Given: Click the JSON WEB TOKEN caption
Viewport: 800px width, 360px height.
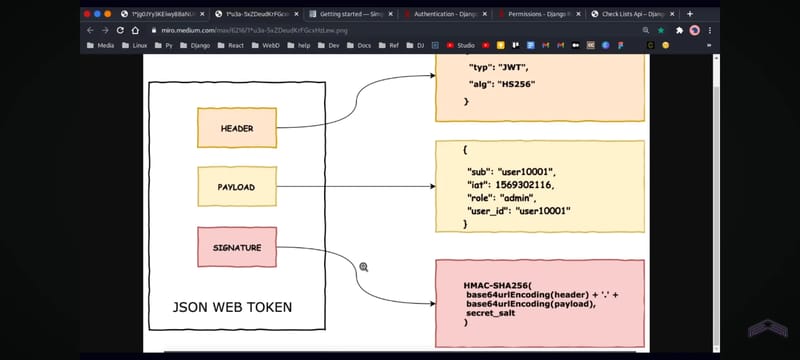Looking at the screenshot, I should tap(232, 307).
